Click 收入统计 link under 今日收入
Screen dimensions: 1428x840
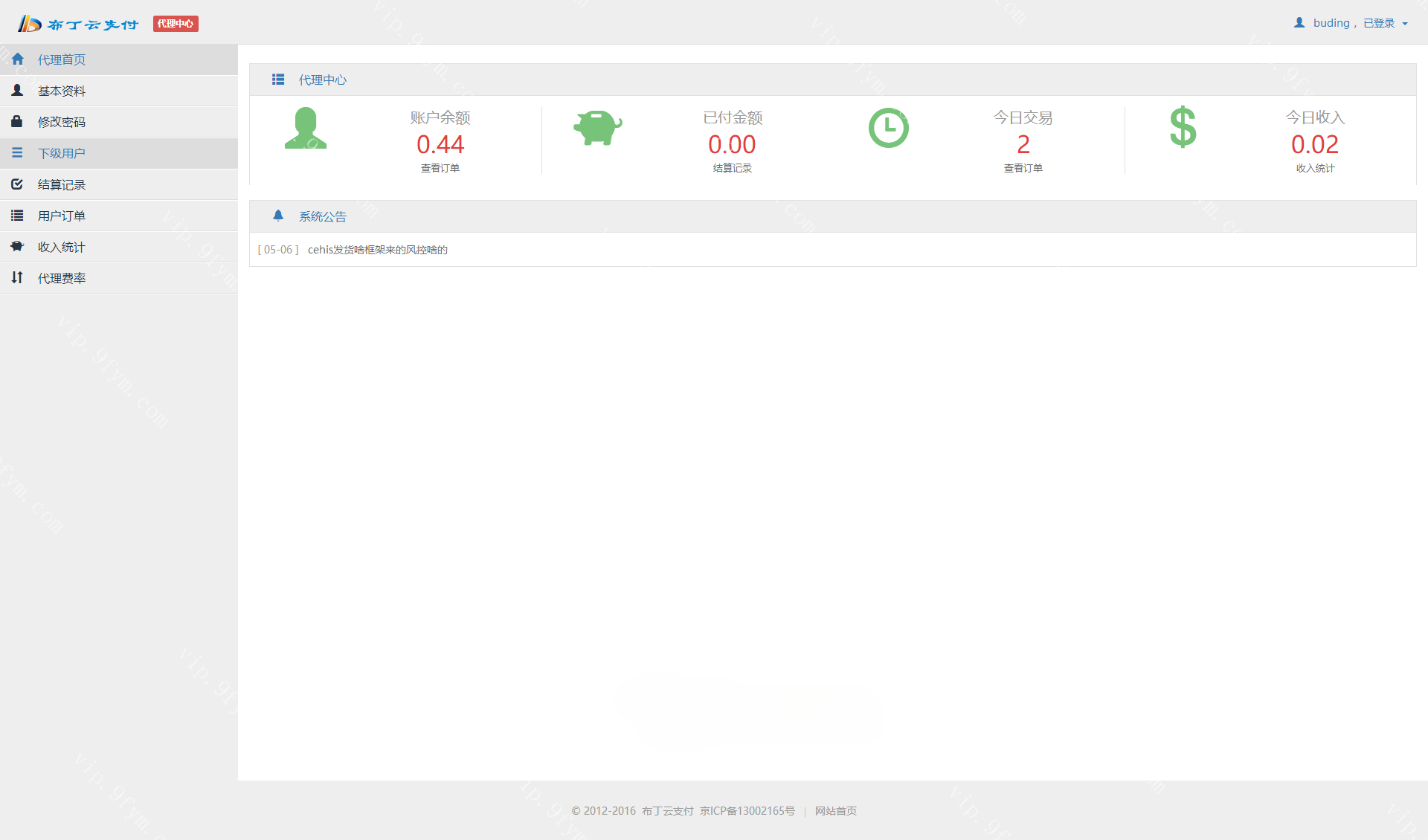[1314, 168]
